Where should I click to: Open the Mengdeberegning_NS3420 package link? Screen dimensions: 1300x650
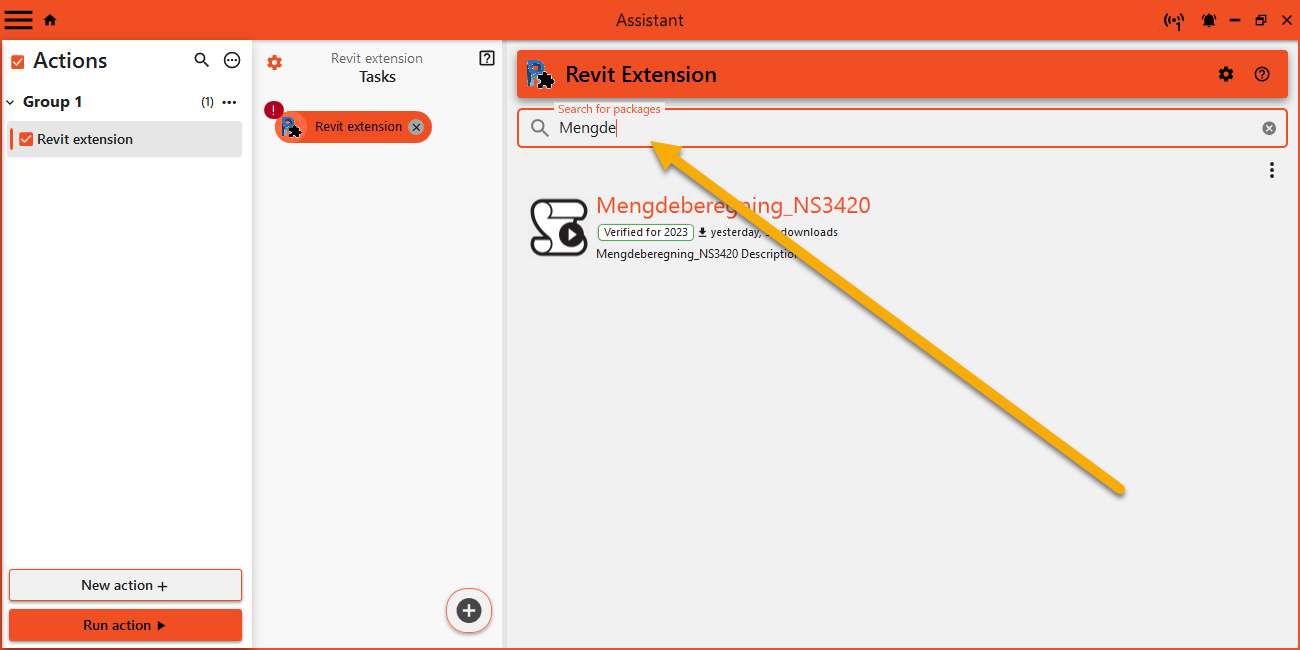732,205
